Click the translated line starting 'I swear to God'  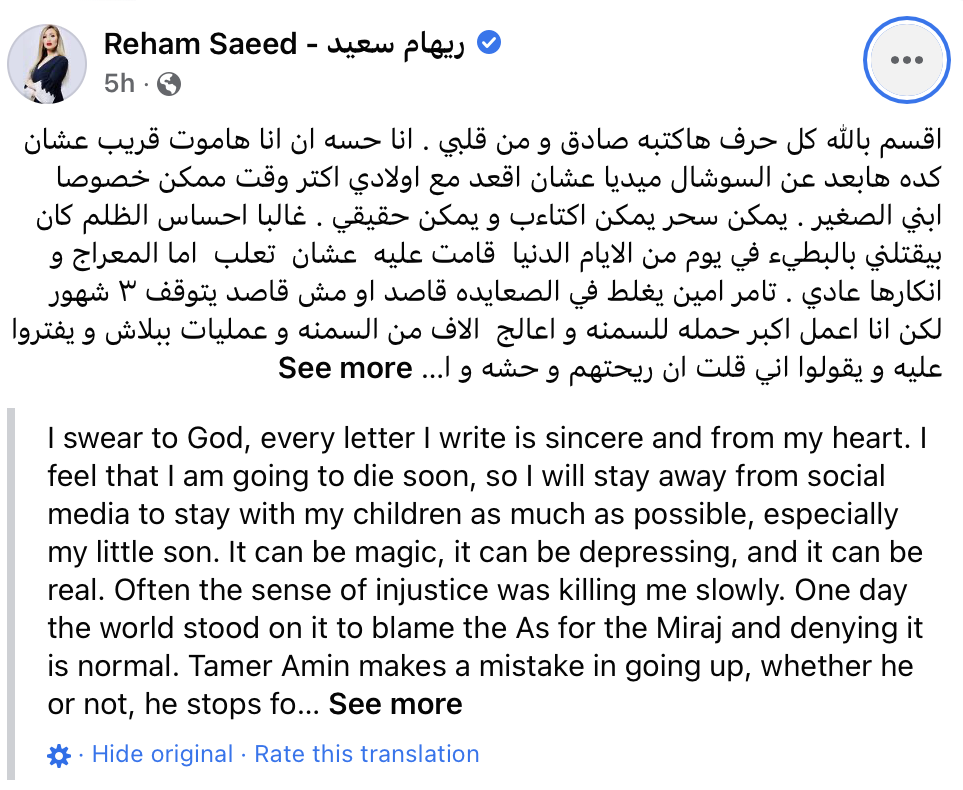click(487, 439)
